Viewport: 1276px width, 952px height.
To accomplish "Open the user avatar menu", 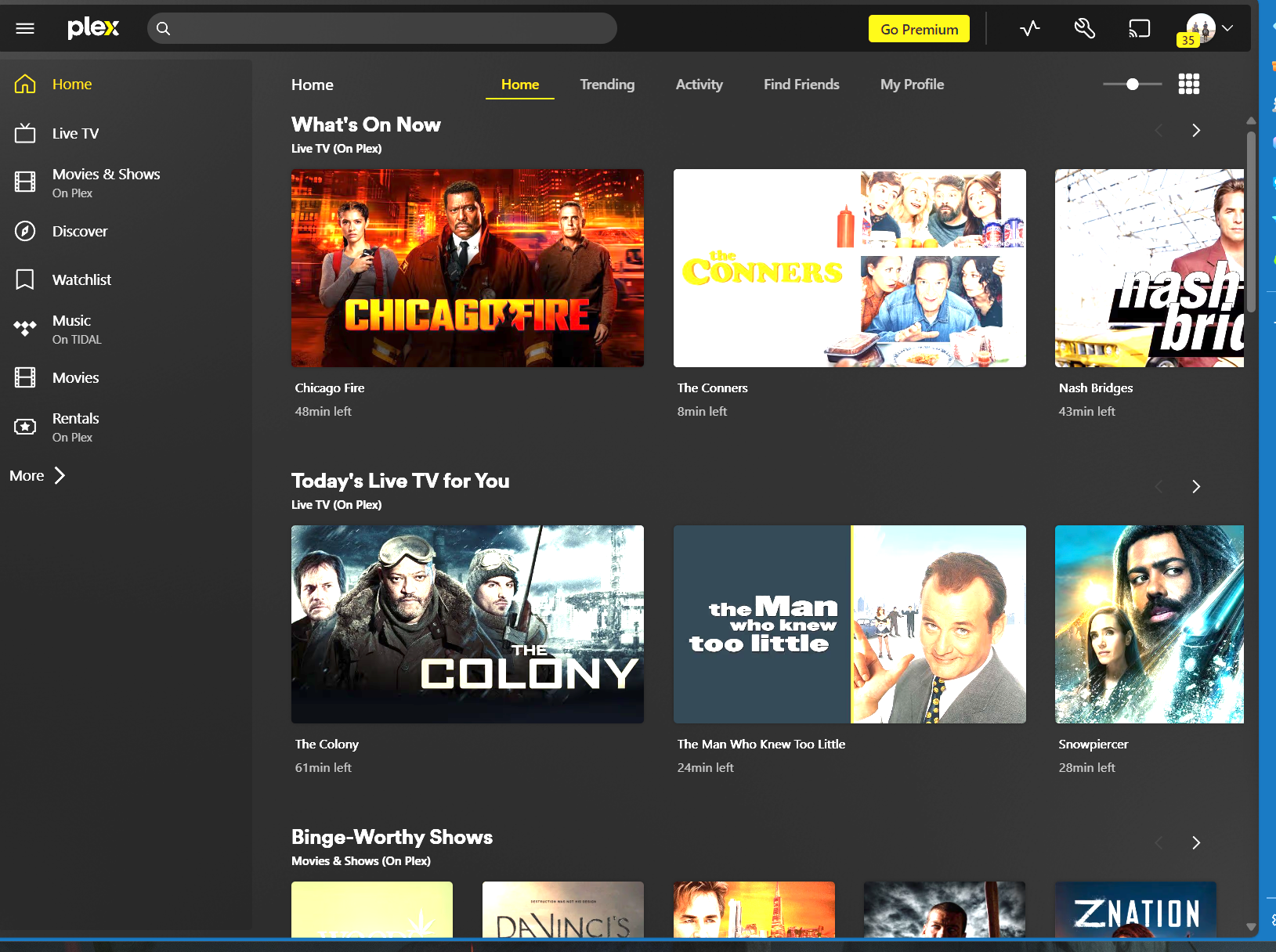I will (x=1201, y=28).
